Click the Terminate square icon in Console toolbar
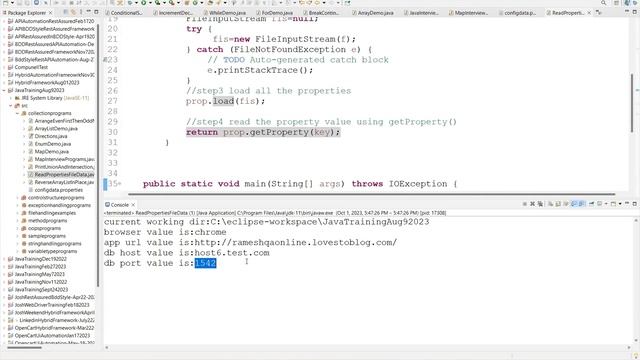 (x=524, y=204)
